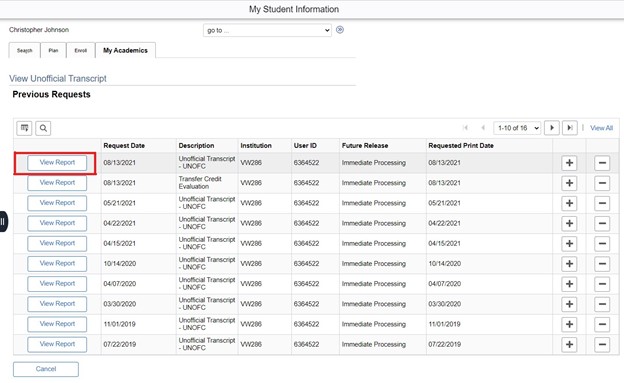View report for Transfer Credit Evaluation
This screenshot has width=624, height=383.
click(x=57, y=183)
